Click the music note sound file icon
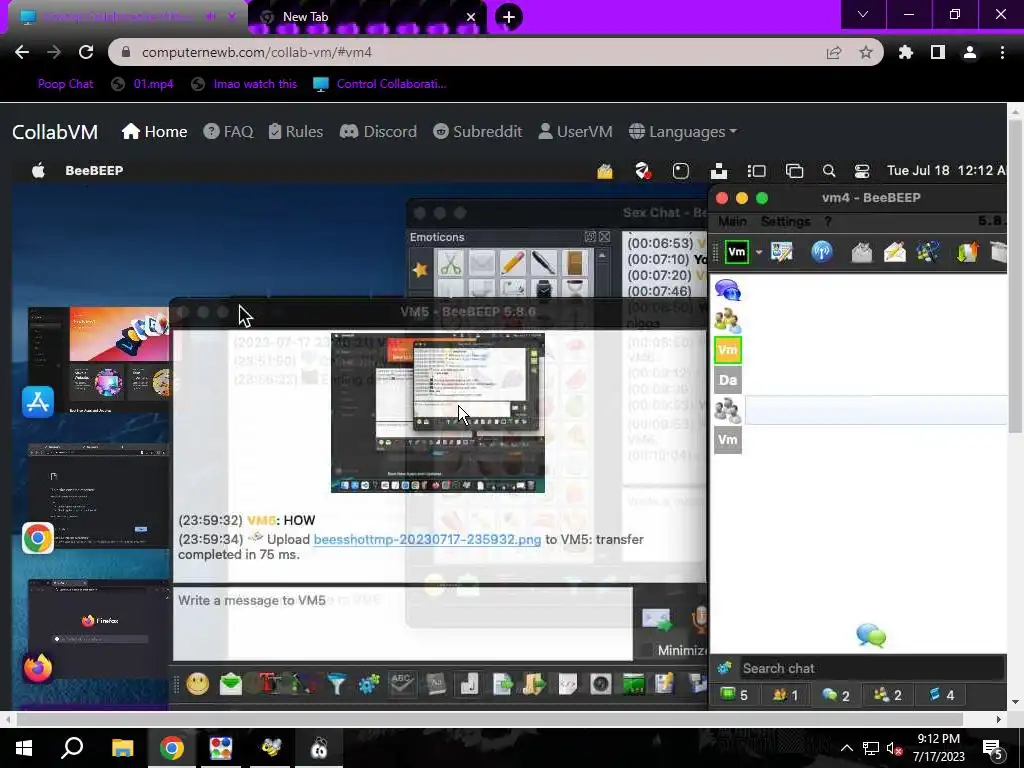Screen dimensions: 1024x768 click(469, 684)
